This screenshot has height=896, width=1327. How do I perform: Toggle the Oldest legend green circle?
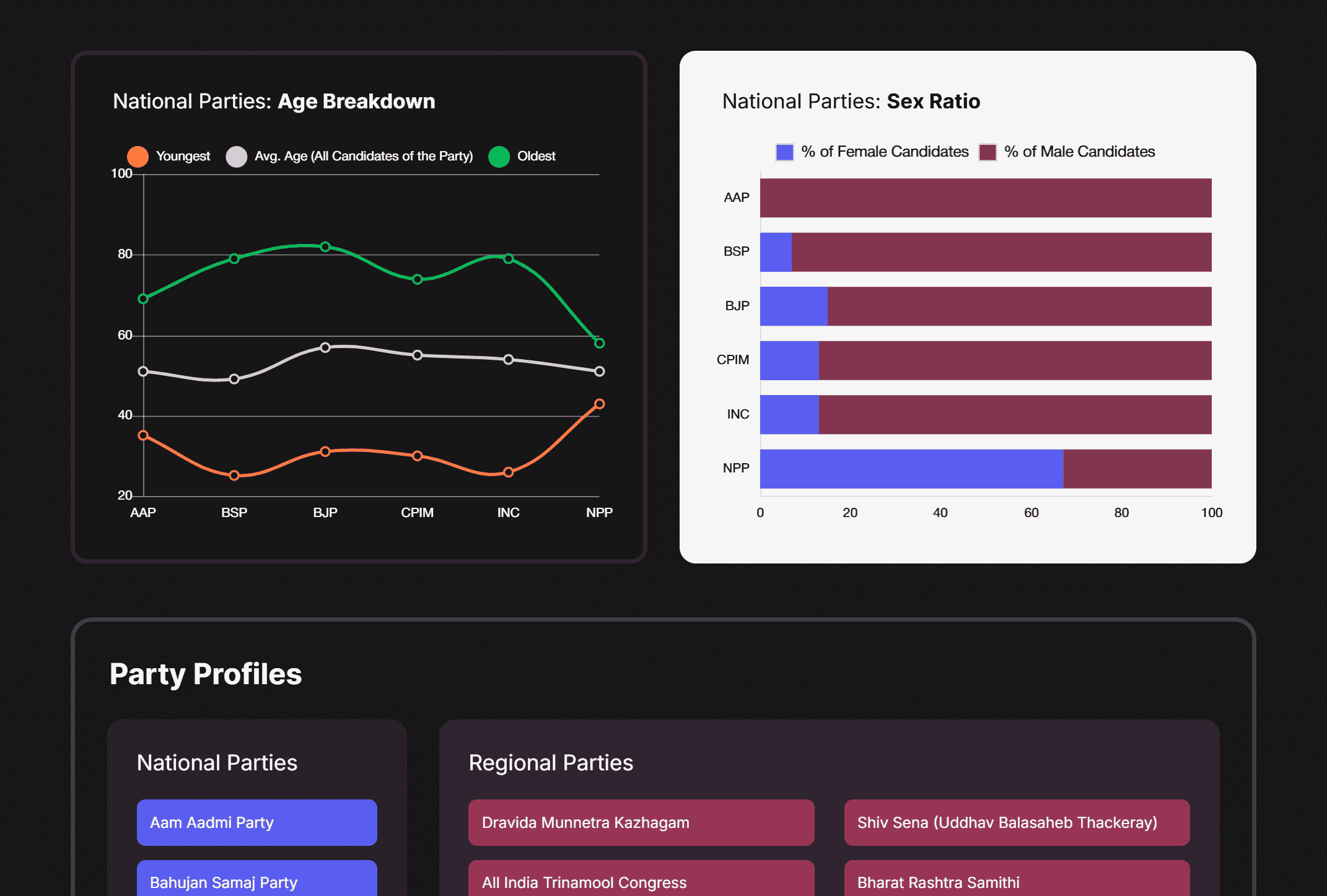[x=499, y=157]
